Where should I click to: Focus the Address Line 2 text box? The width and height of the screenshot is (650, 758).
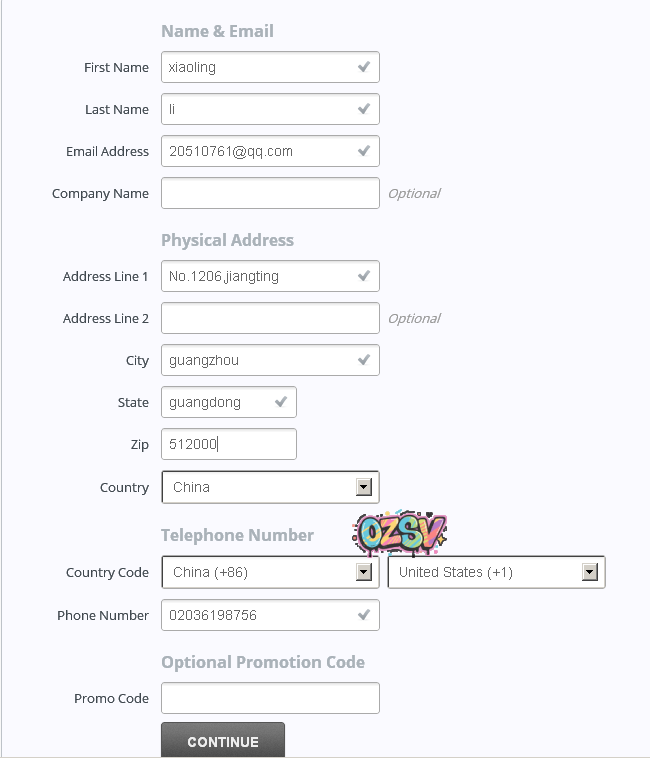pyautogui.click(x=270, y=318)
